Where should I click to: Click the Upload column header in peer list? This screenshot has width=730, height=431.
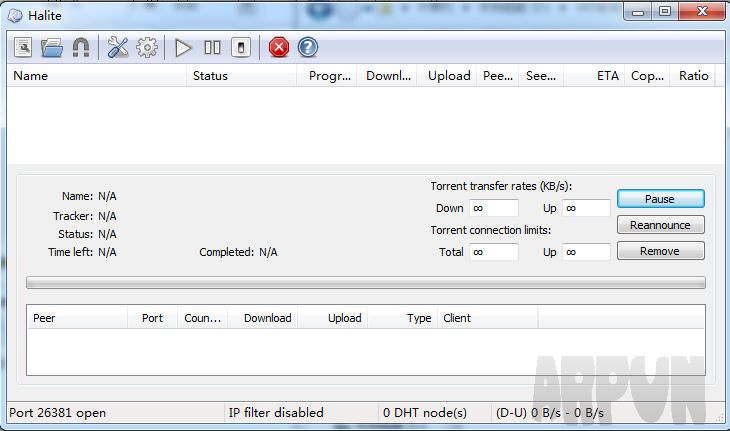333,318
